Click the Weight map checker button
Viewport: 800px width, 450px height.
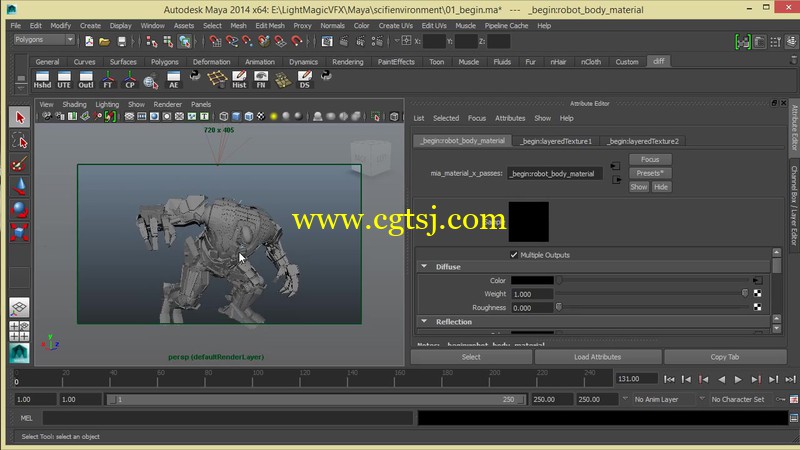coord(757,293)
